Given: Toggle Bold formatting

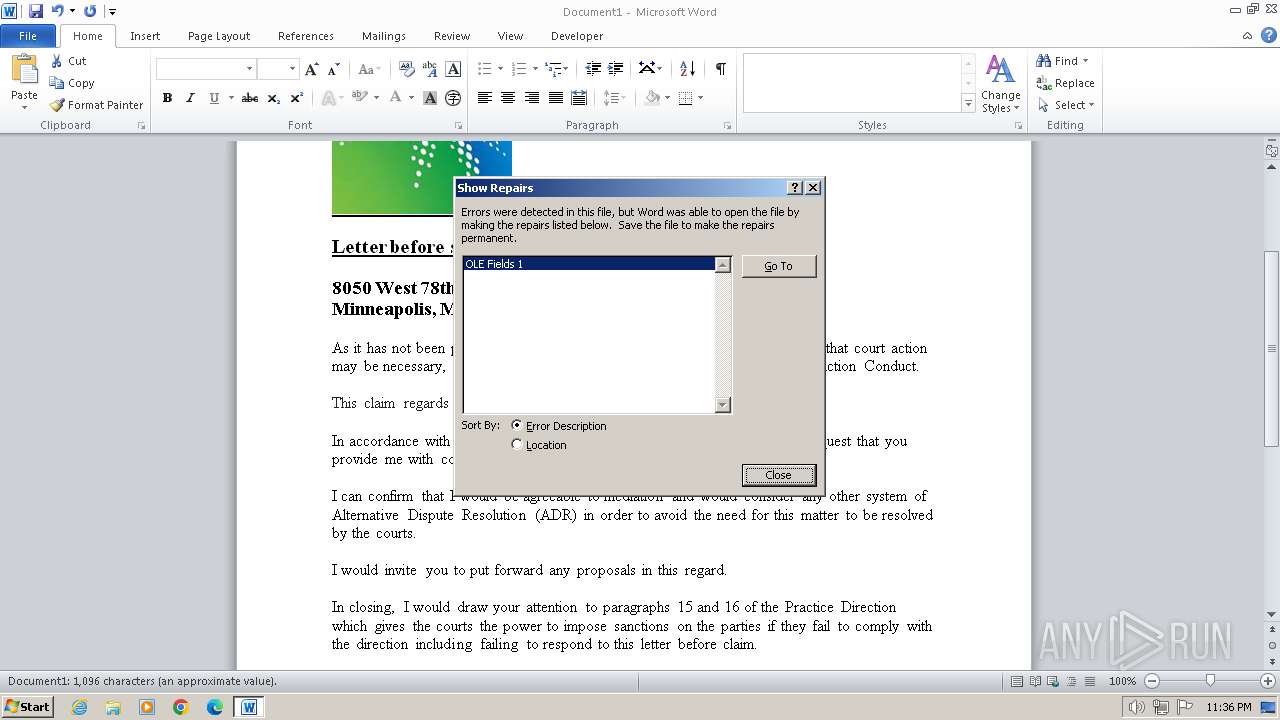Looking at the screenshot, I should coord(167,98).
